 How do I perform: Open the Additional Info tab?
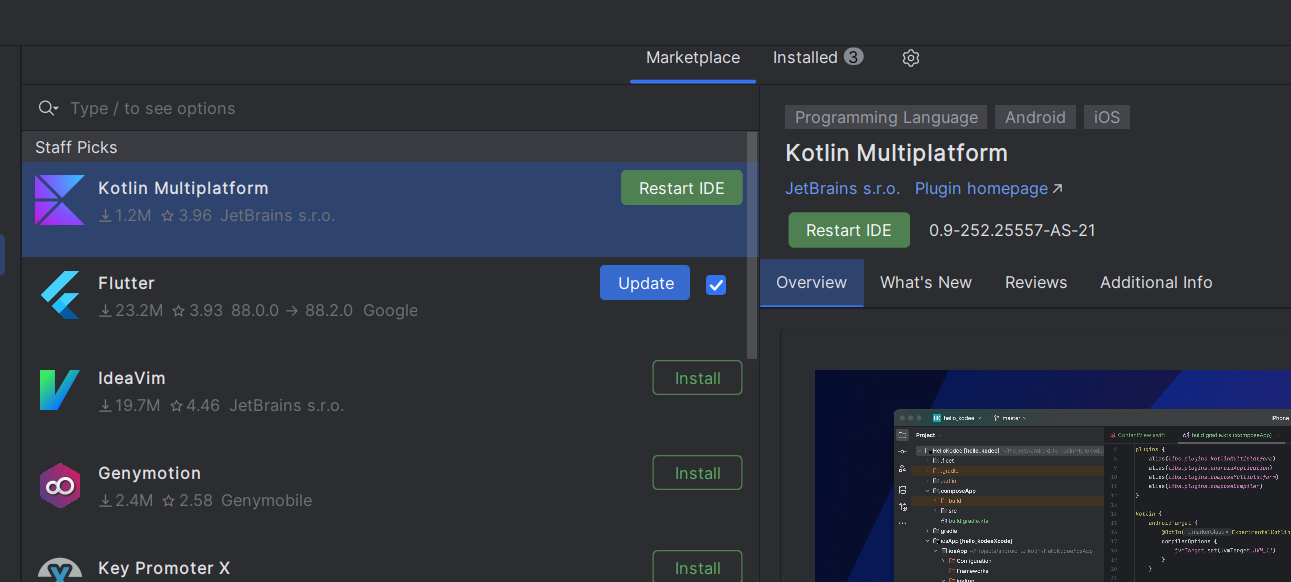[1155, 283]
